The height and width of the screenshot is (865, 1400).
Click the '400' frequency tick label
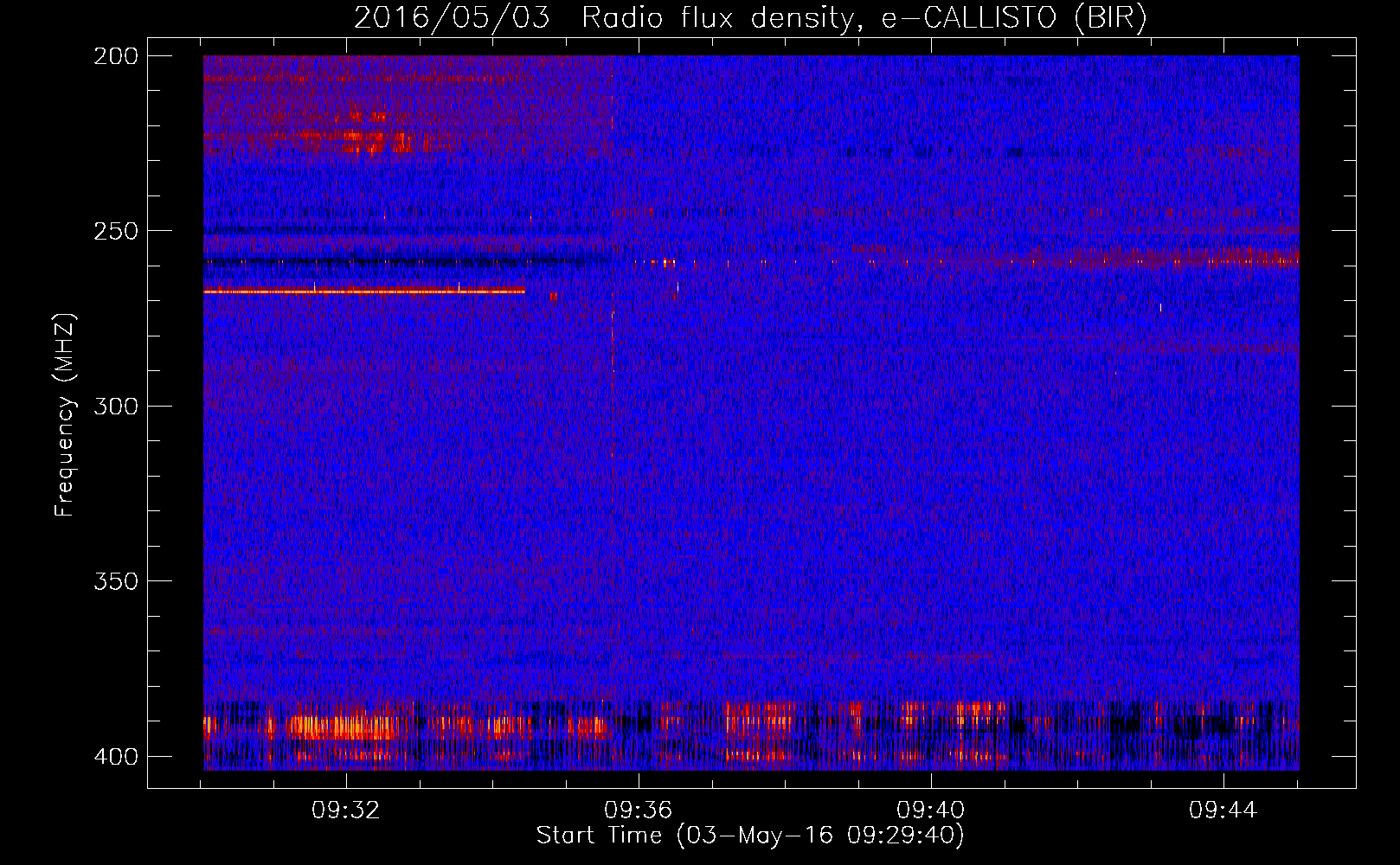click(x=116, y=757)
